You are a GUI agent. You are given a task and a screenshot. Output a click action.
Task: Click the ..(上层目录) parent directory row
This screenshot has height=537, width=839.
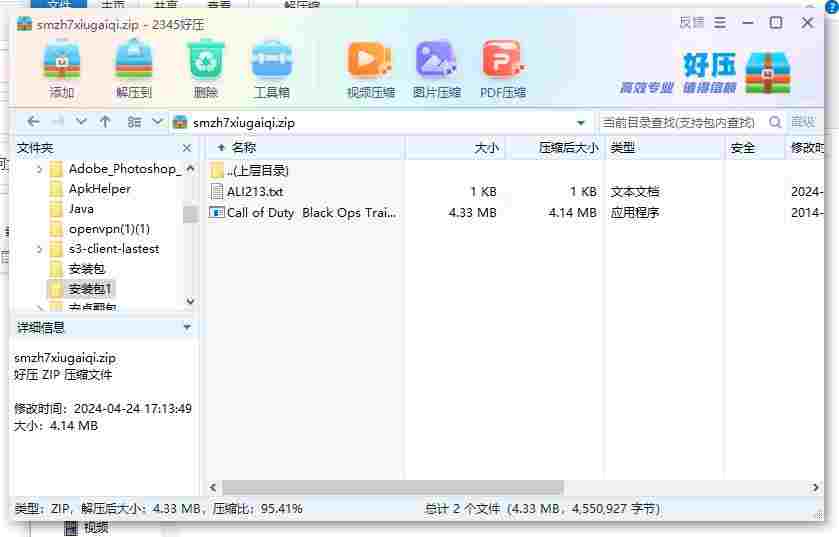(x=257, y=171)
